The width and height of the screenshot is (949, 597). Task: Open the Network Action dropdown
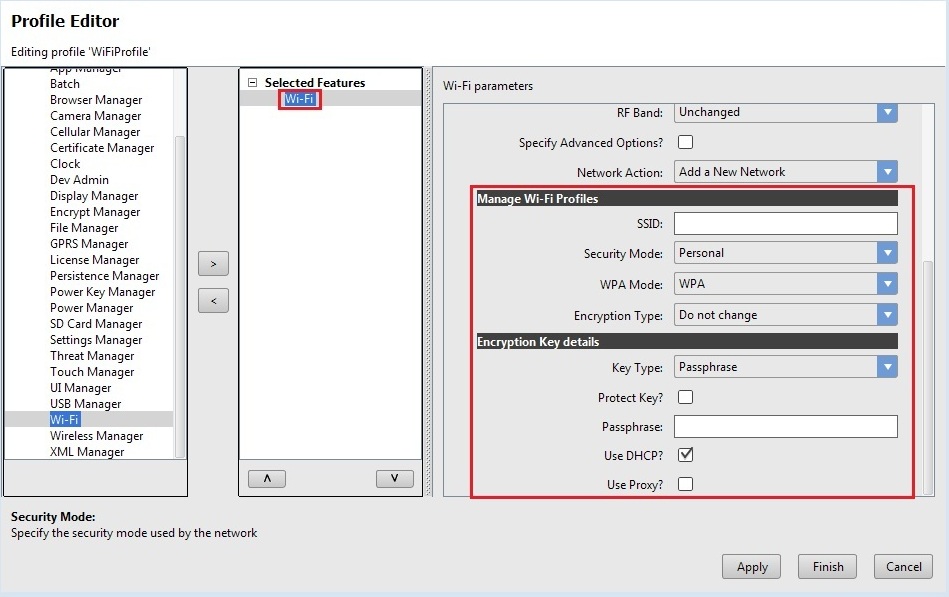(x=886, y=172)
